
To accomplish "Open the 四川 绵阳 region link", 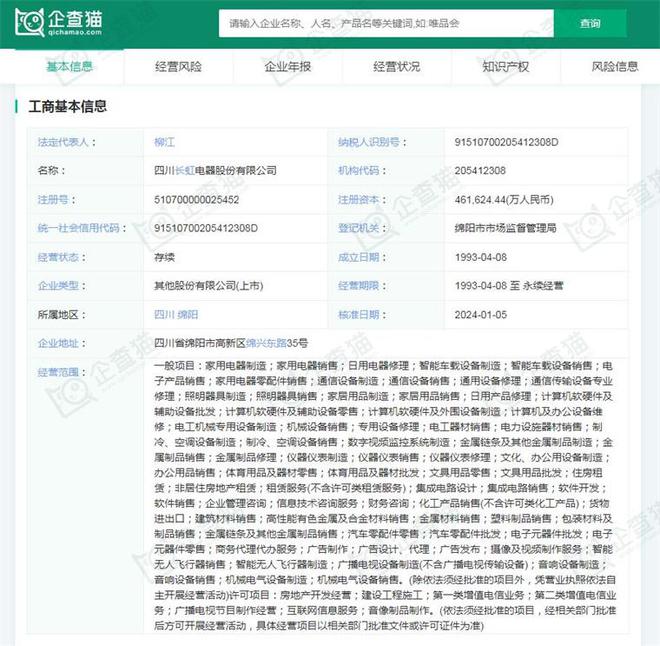I will (x=176, y=314).
